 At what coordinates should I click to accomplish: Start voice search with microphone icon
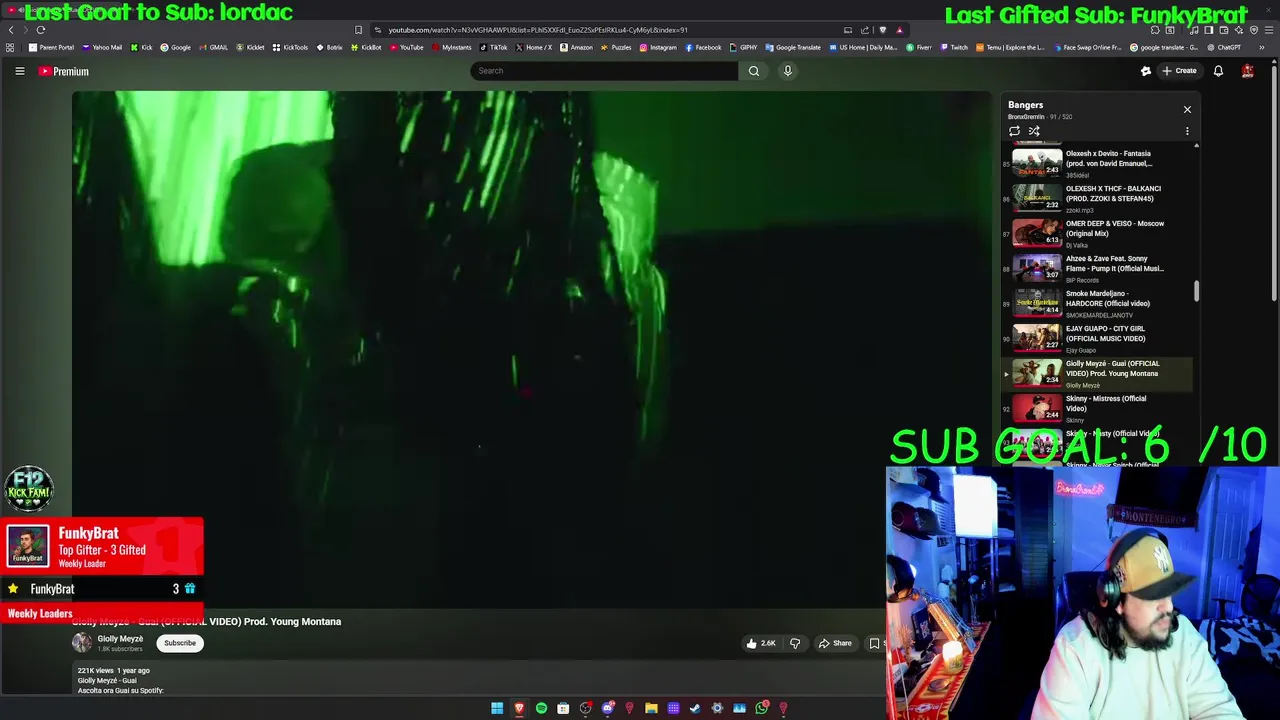click(788, 71)
